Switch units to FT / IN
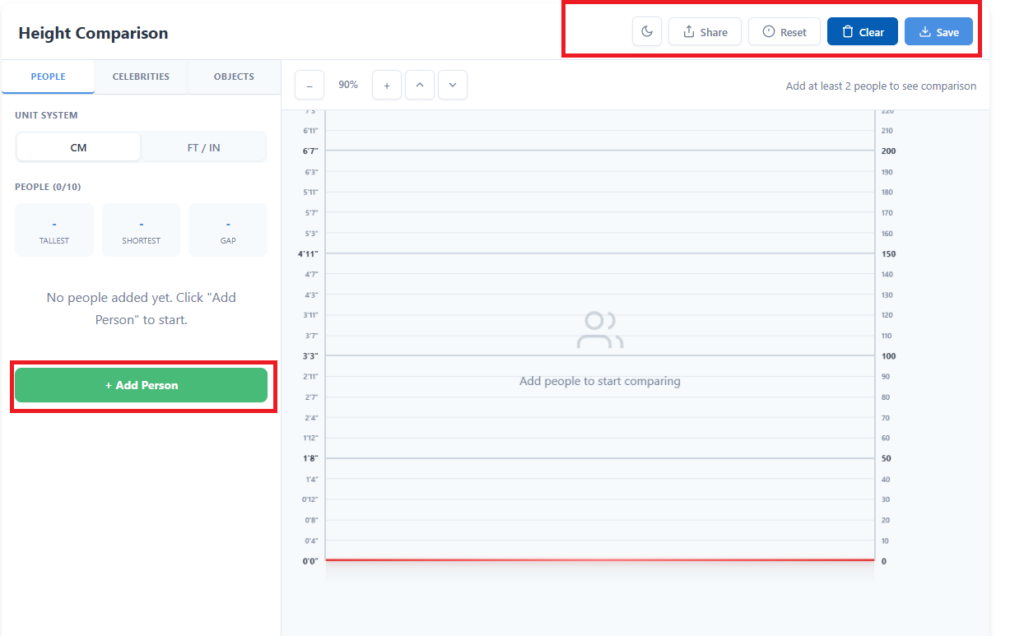This screenshot has width=1024, height=636. tap(204, 148)
